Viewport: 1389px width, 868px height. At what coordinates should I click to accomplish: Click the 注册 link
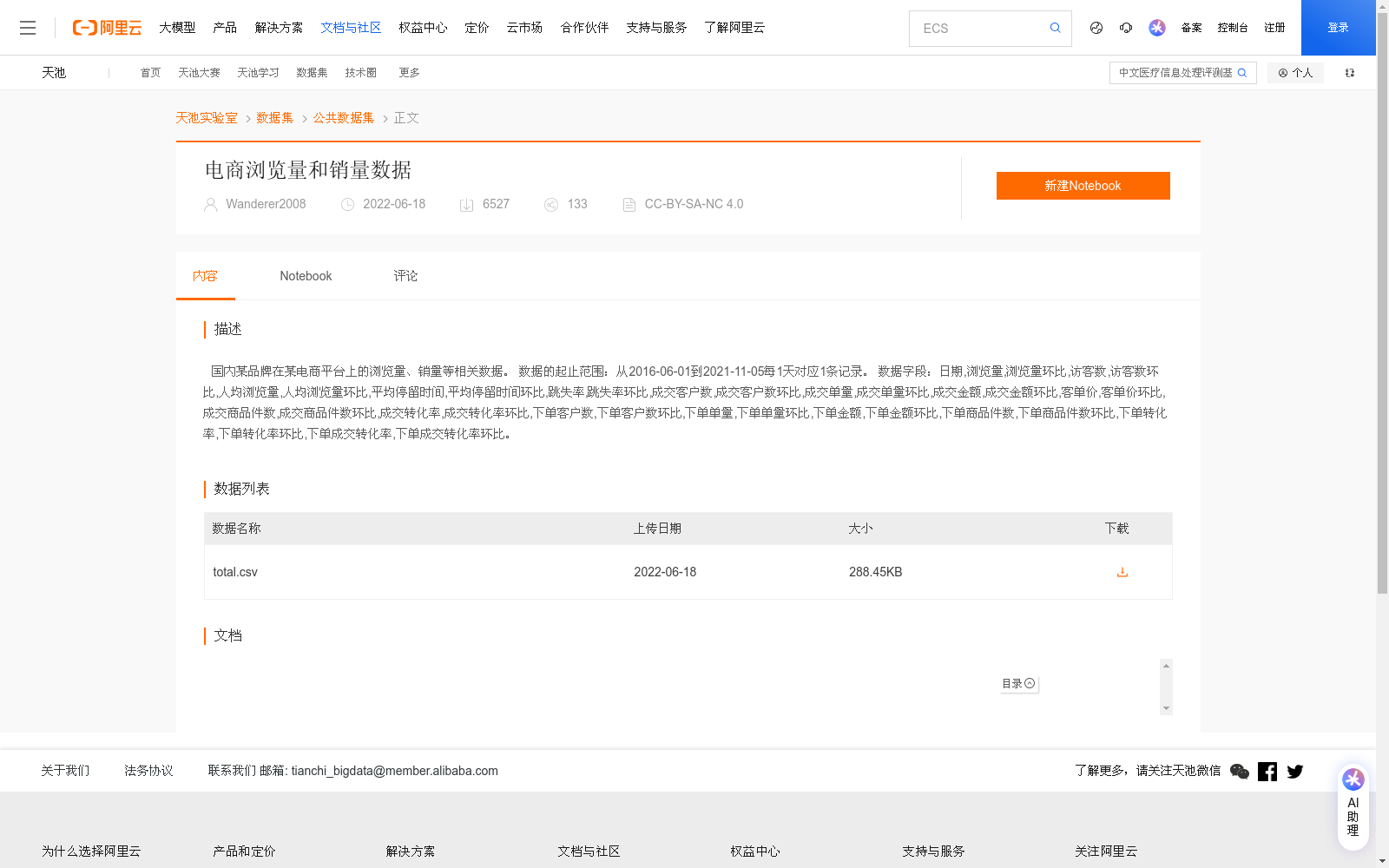tap(1274, 28)
